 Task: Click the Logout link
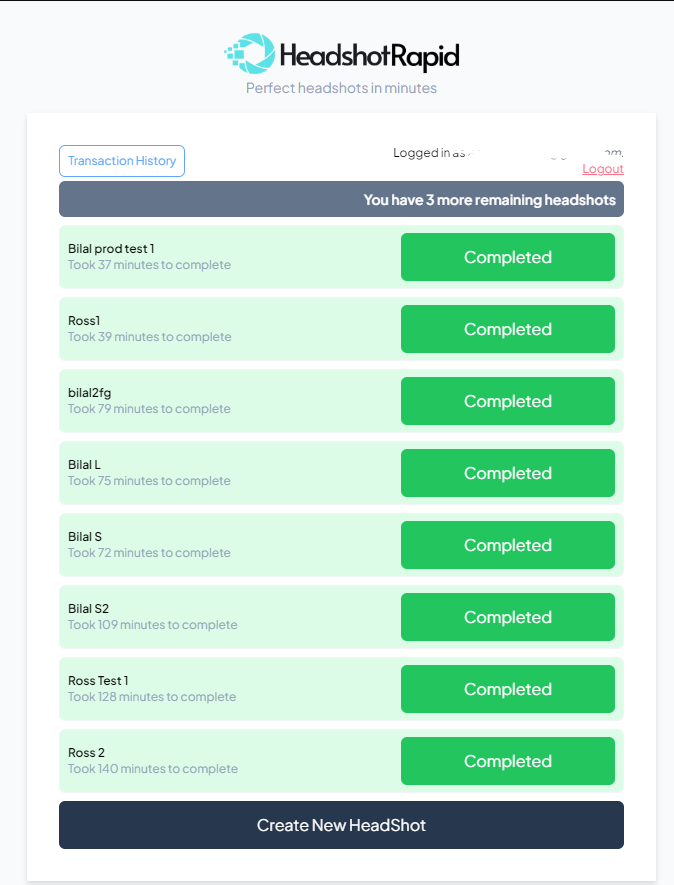[603, 169]
